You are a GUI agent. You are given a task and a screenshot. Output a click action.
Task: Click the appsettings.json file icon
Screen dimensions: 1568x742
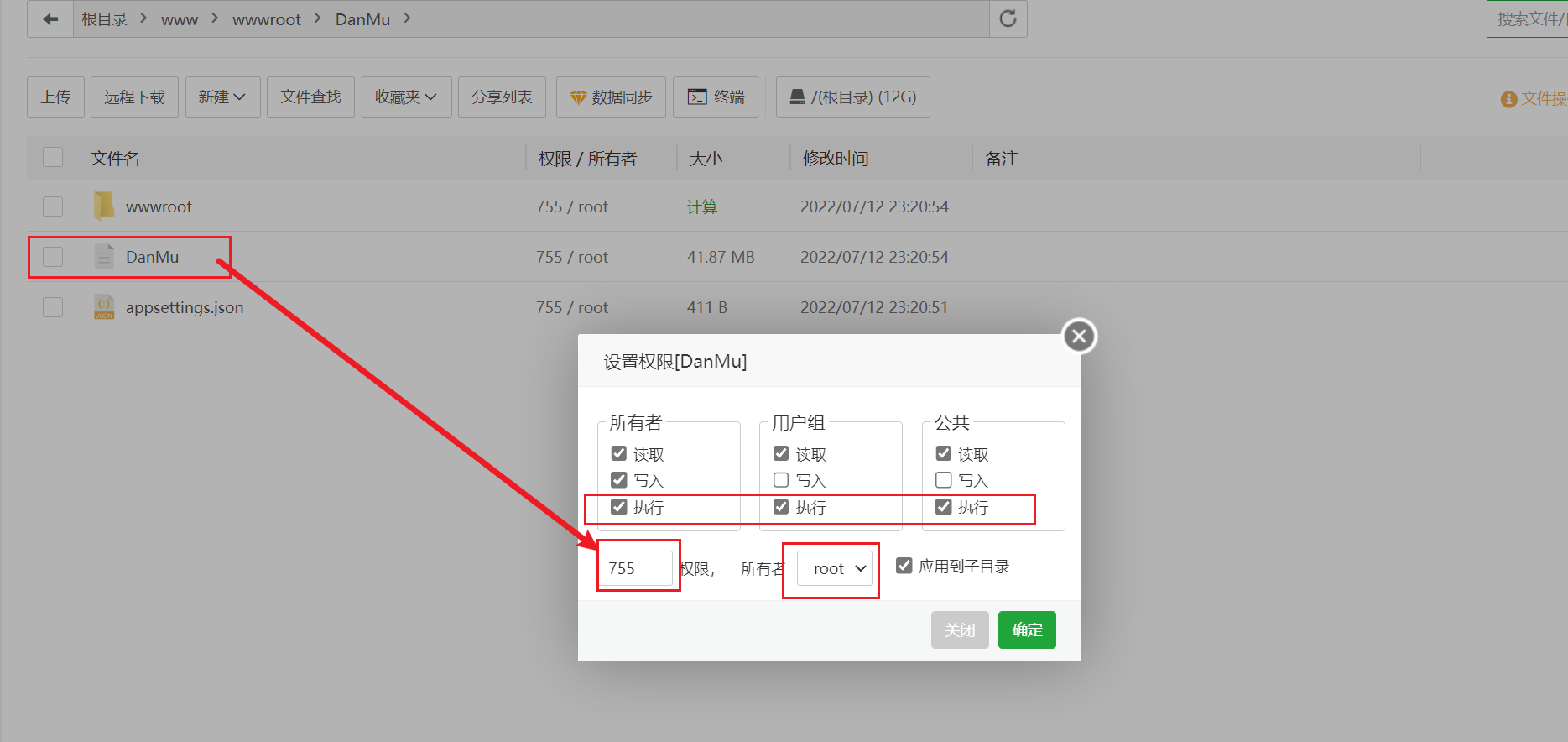pyautogui.click(x=104, y=306)
